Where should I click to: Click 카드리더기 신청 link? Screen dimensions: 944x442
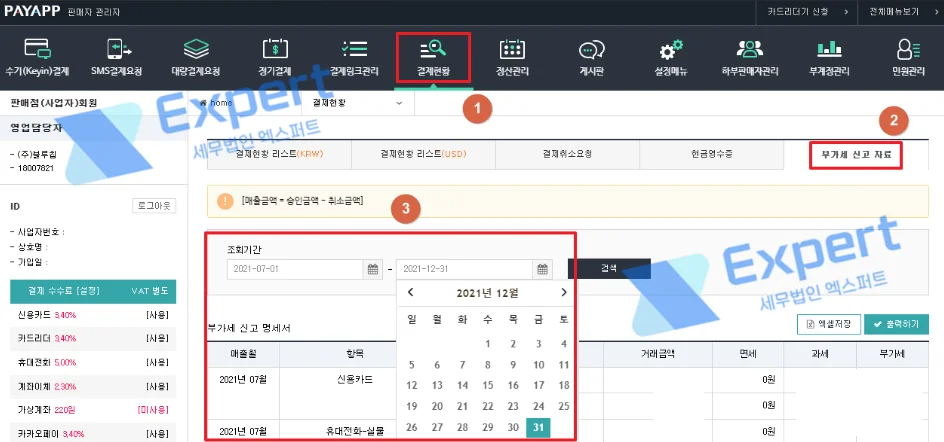point(806,11)
